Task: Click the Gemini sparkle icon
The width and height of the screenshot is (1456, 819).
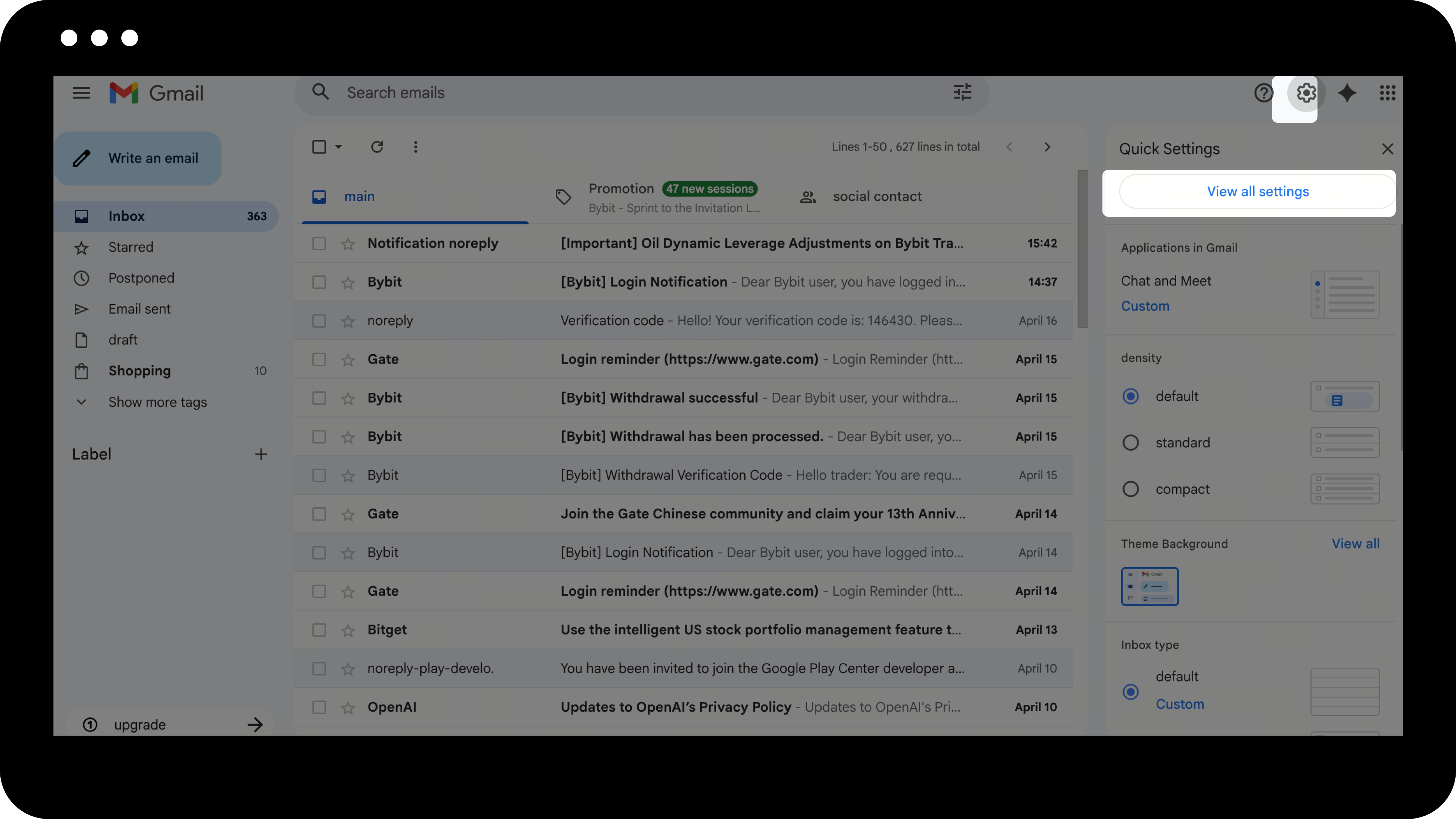Action: 1347,93
